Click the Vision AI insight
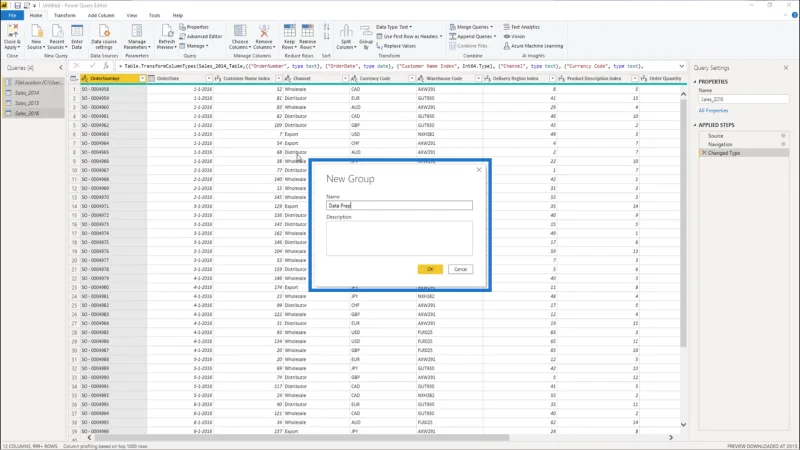The width and height of the screenshot is (800, 450). click(x=514, y=36)
